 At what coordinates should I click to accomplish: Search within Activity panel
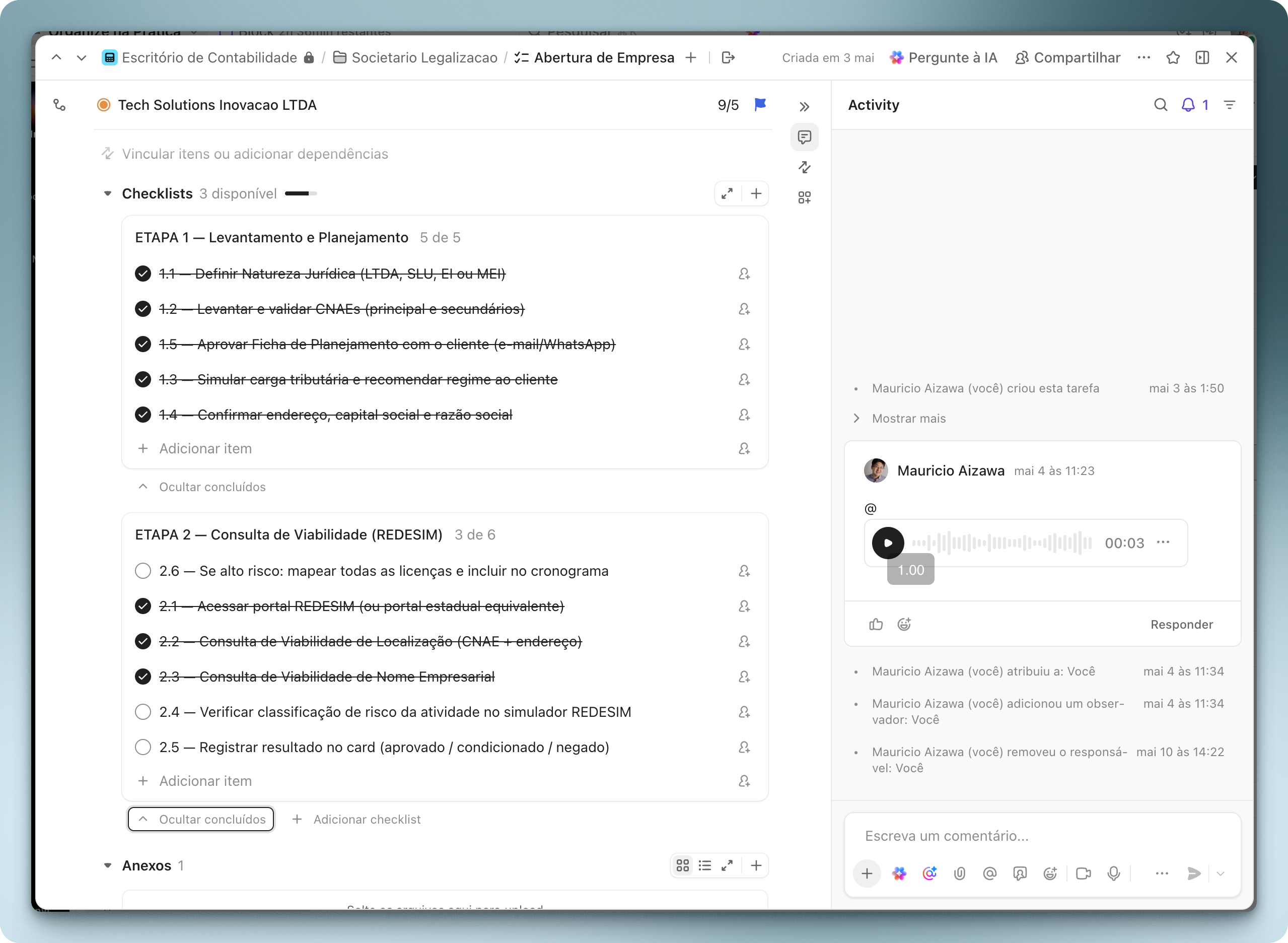click(x=1160, y=105)
